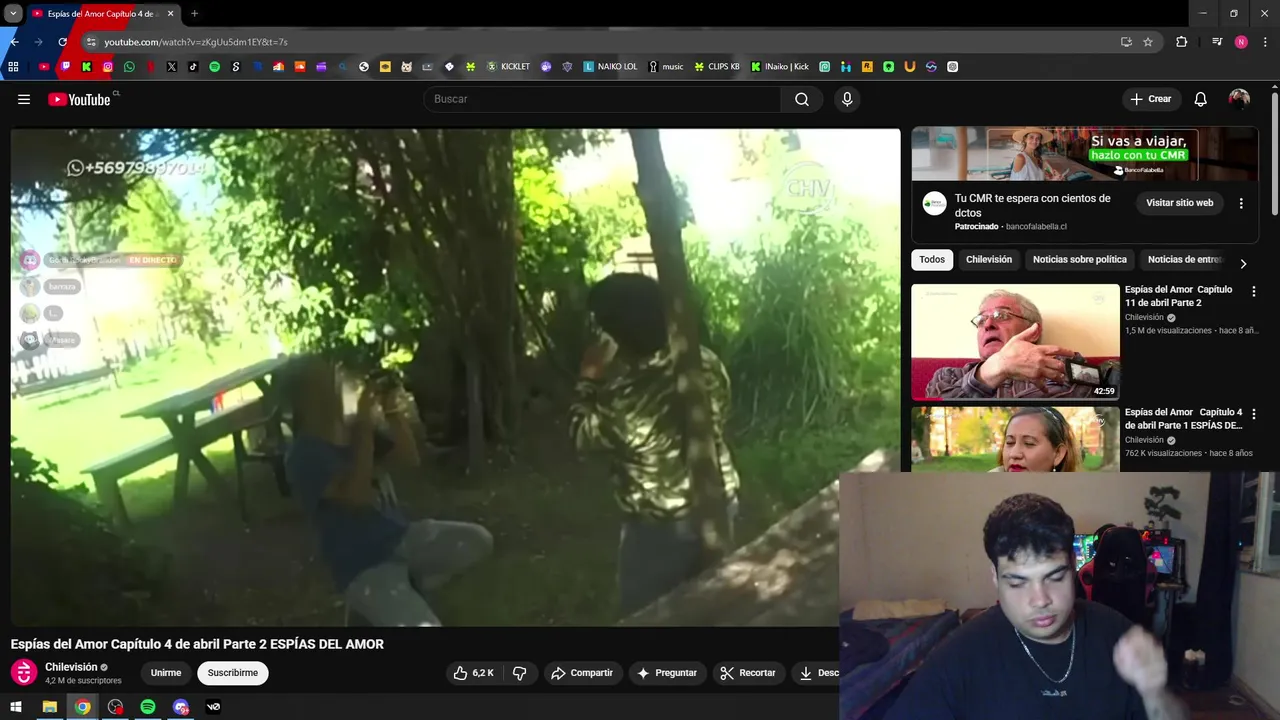Open the KICKLET bookmark
Viewport: 1280px width, 720px height.
pos(508,67)
